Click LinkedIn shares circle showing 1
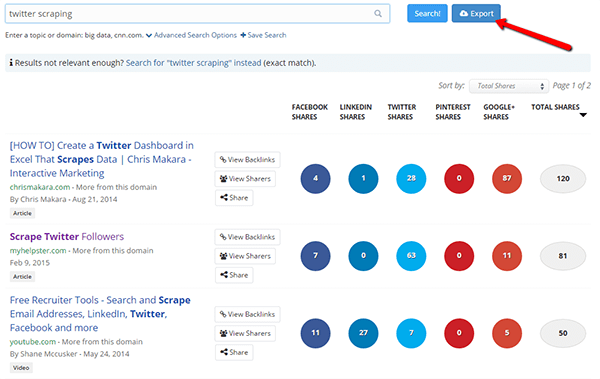This screenshot has height=379, width=600. (x=363, y=178)
